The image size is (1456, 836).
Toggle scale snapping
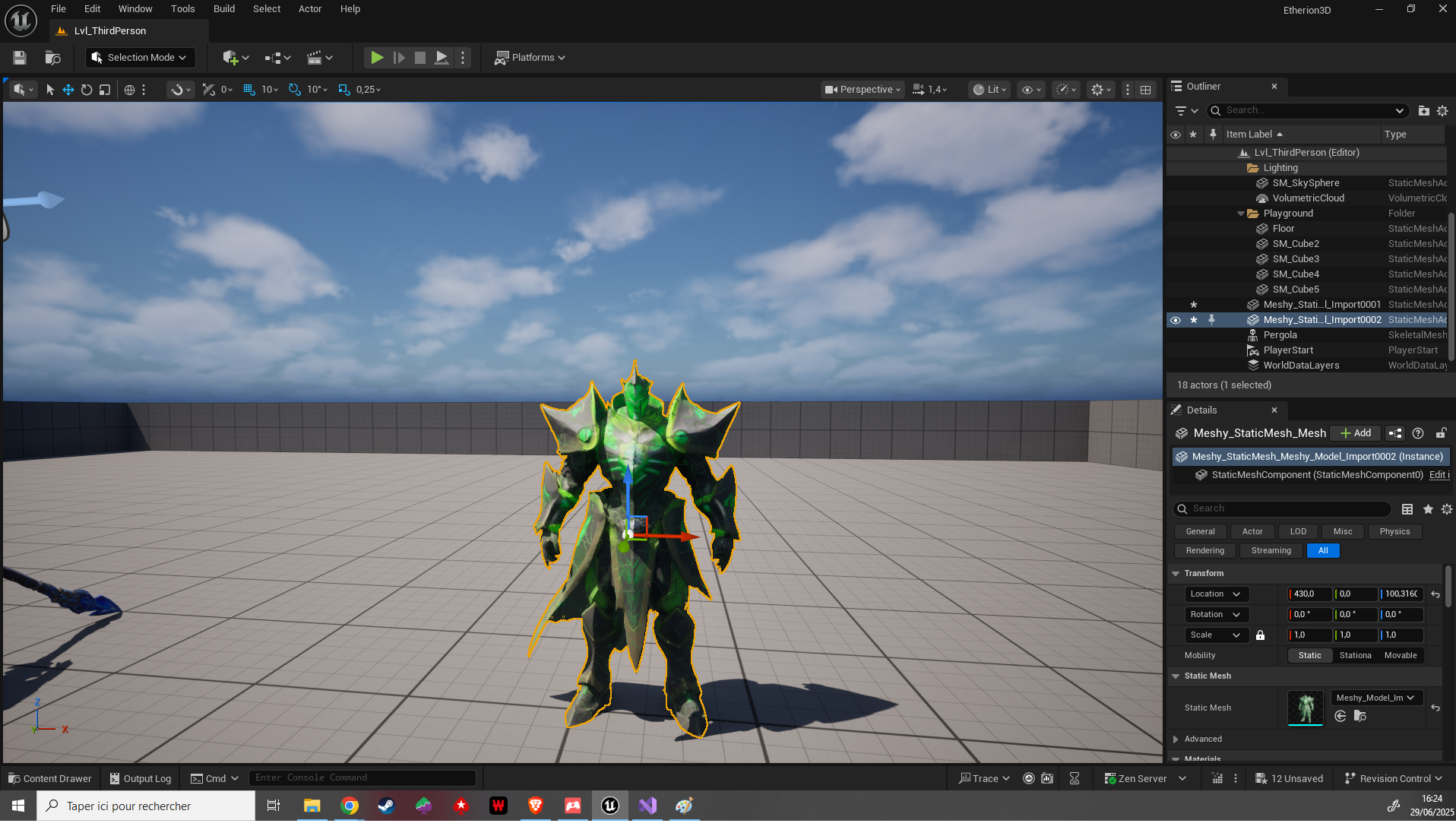(343, 90)
